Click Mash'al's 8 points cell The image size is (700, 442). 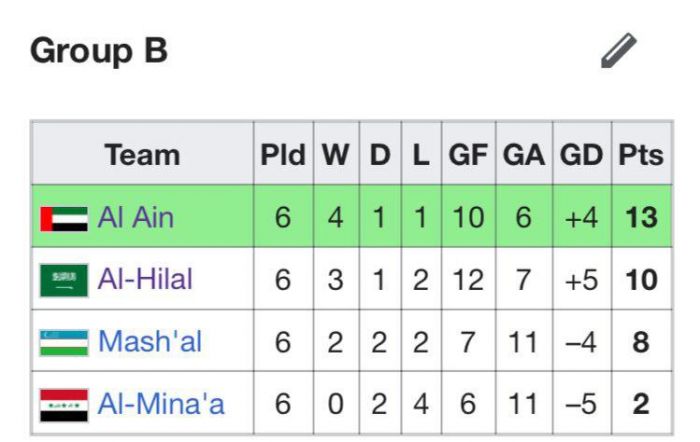tap(640, 342)
